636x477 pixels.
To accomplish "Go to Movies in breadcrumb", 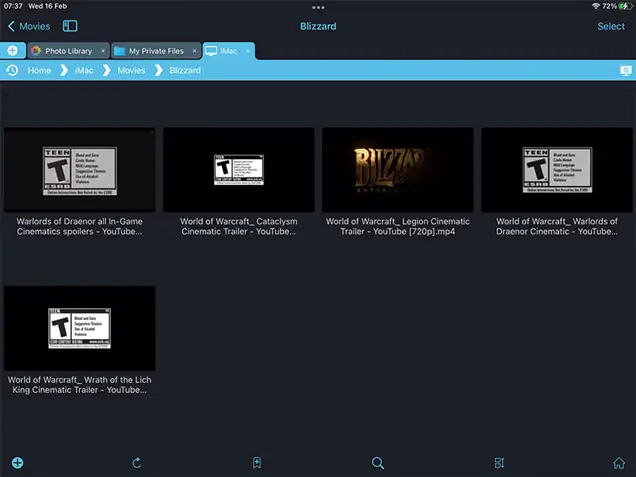I will [131, 71].
